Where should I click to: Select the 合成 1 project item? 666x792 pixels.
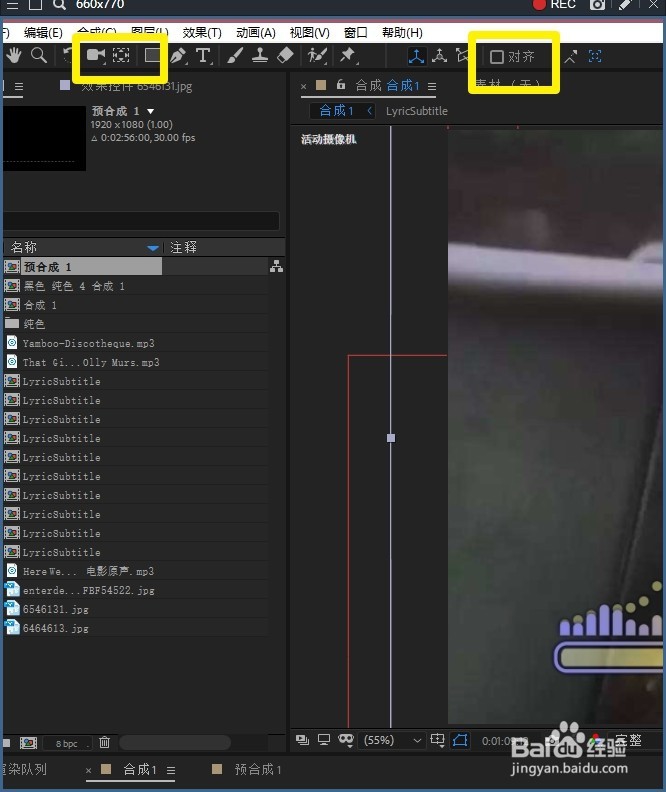(40, 305)
